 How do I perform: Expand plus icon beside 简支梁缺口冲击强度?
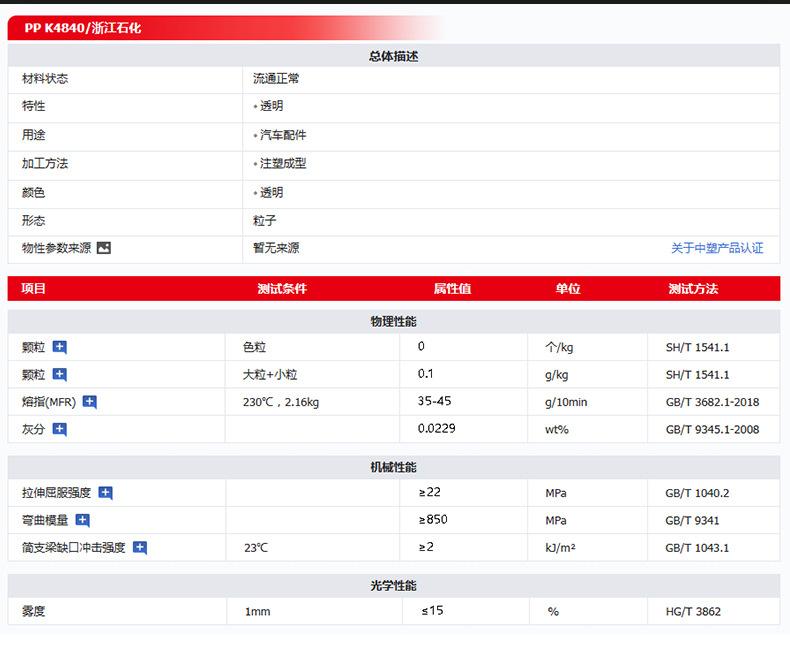[x=140, y=548]
